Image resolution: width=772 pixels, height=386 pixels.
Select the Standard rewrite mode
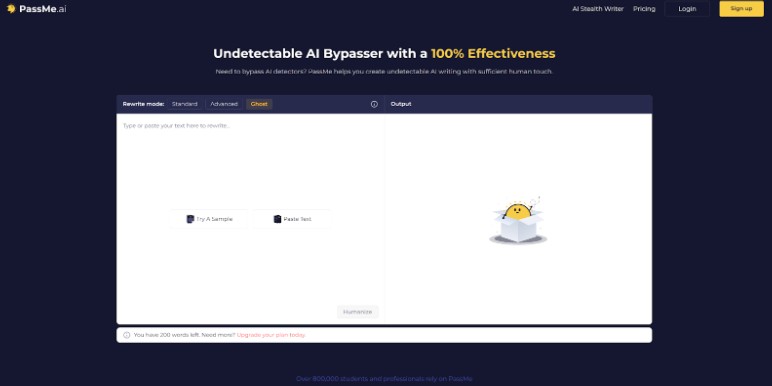tap(185, 104)
